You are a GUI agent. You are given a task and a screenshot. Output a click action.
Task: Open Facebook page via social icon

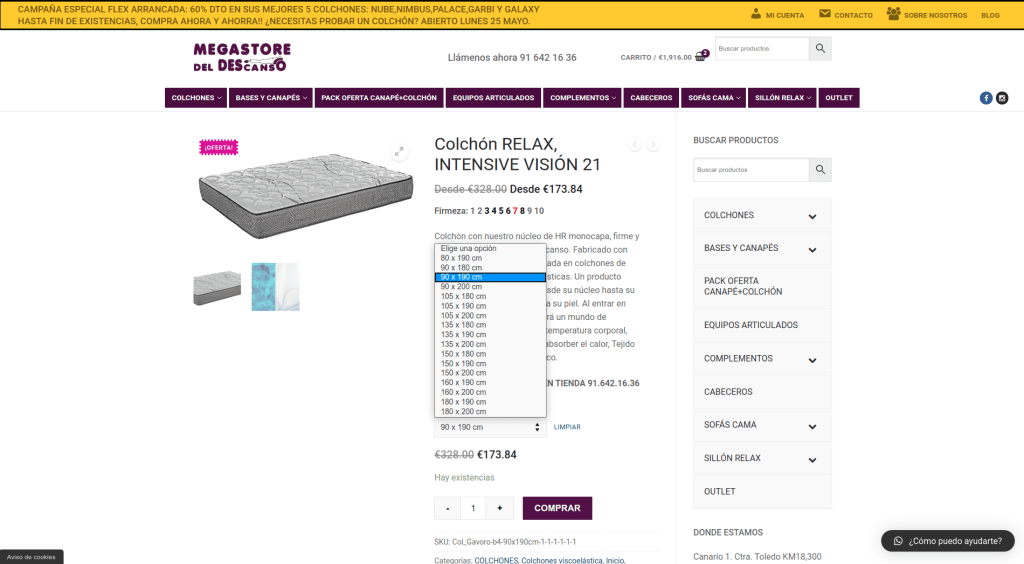(986, 98)
